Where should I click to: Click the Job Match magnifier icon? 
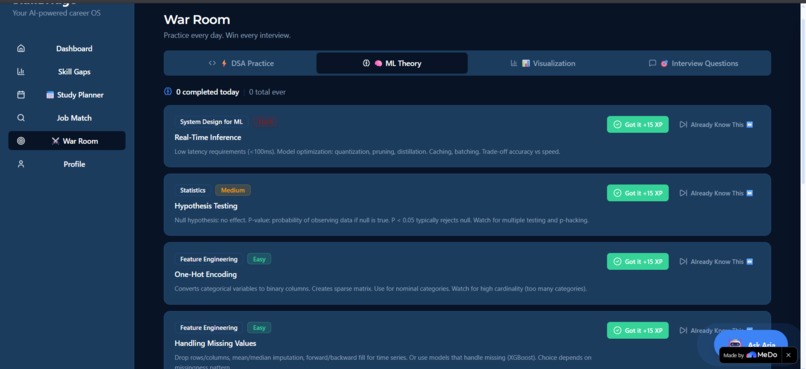[x=21, y=118]
